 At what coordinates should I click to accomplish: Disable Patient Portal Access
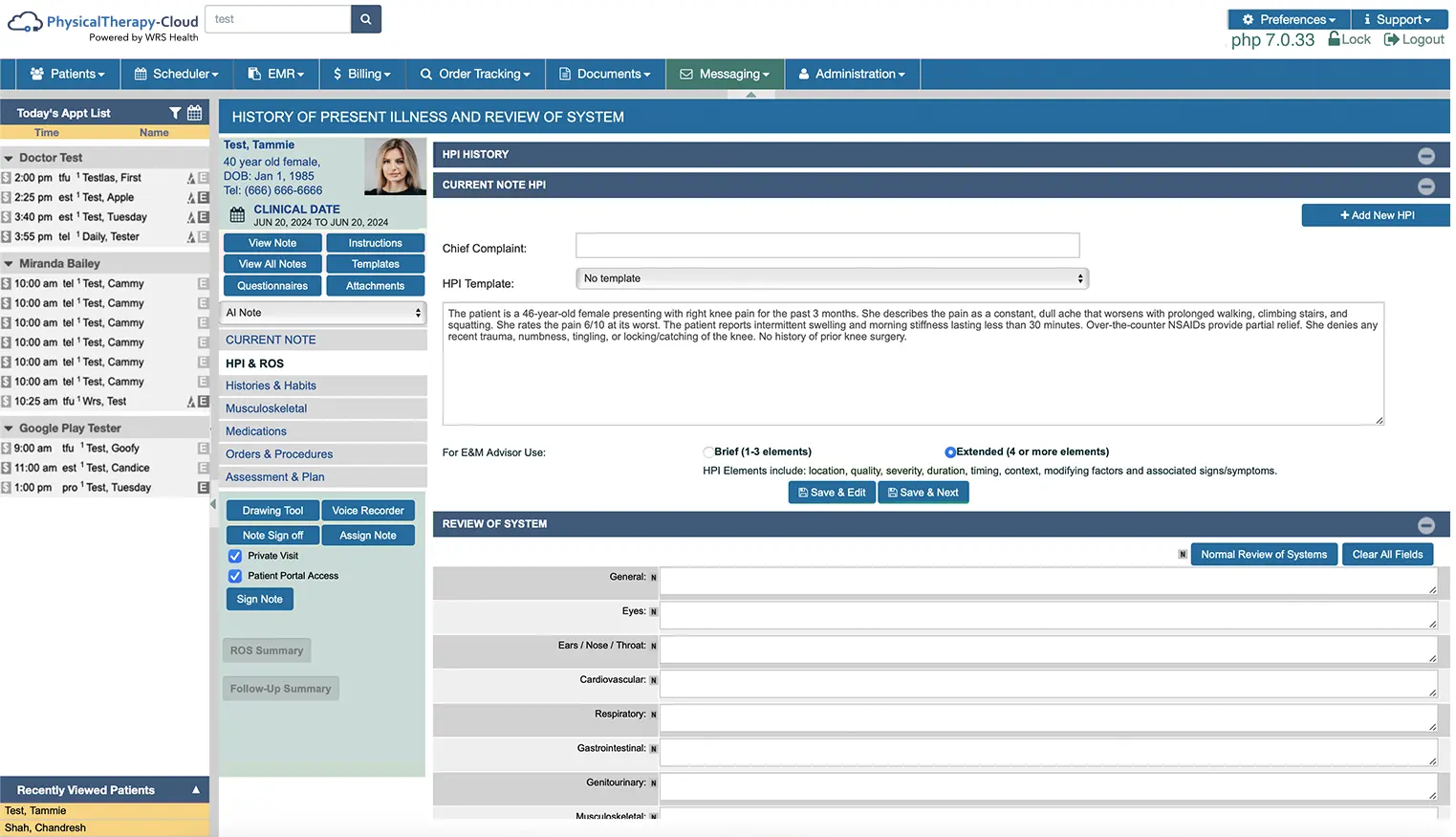pos(234,575)
